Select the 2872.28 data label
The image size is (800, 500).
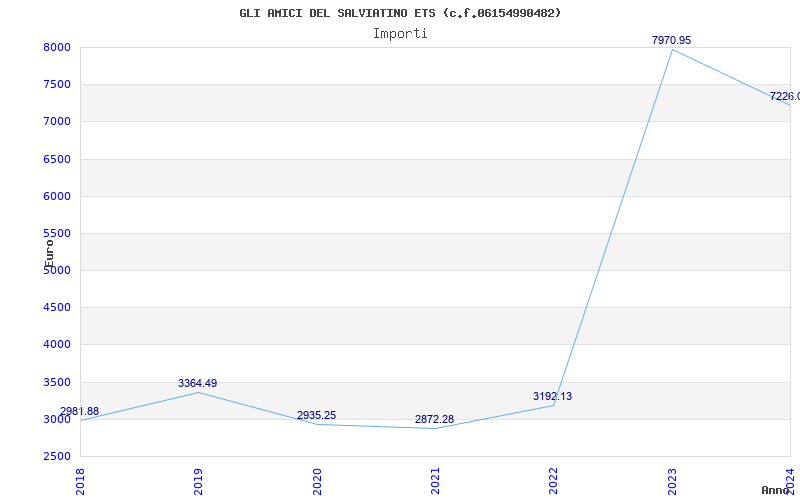[434, 419]
